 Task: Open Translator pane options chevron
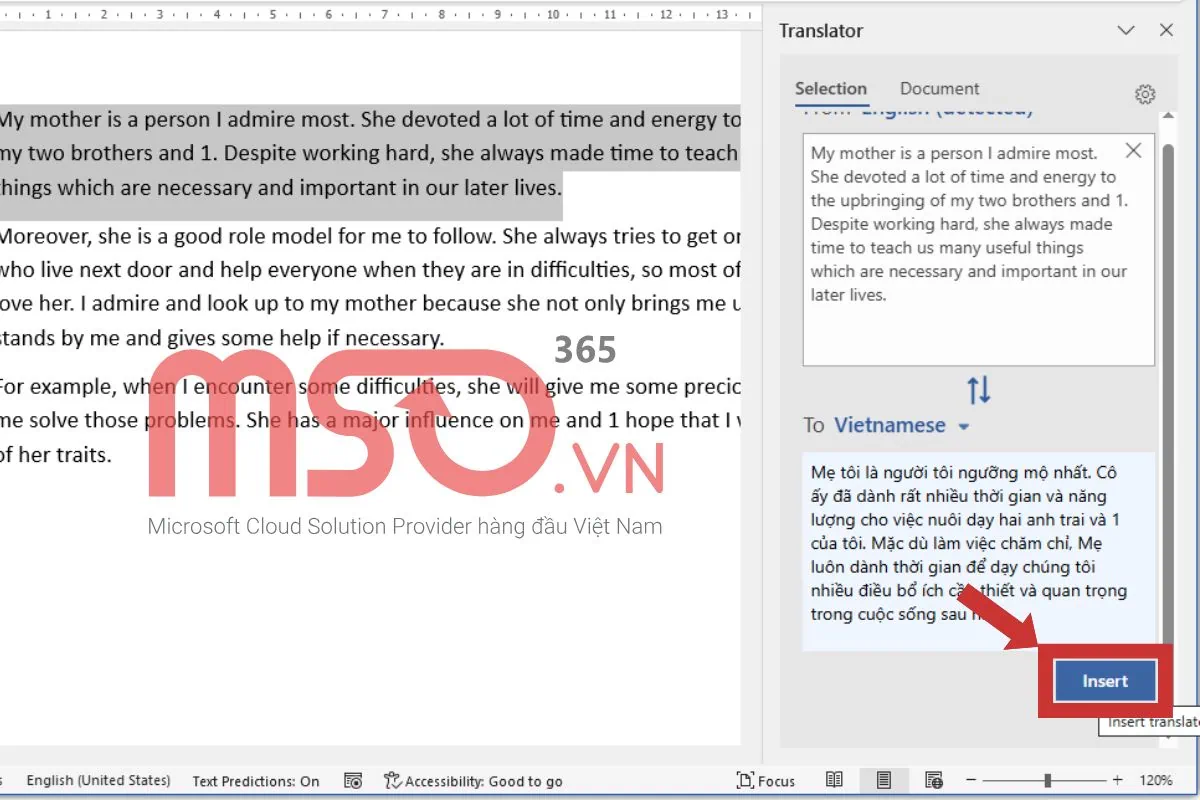click(1126, 31)
